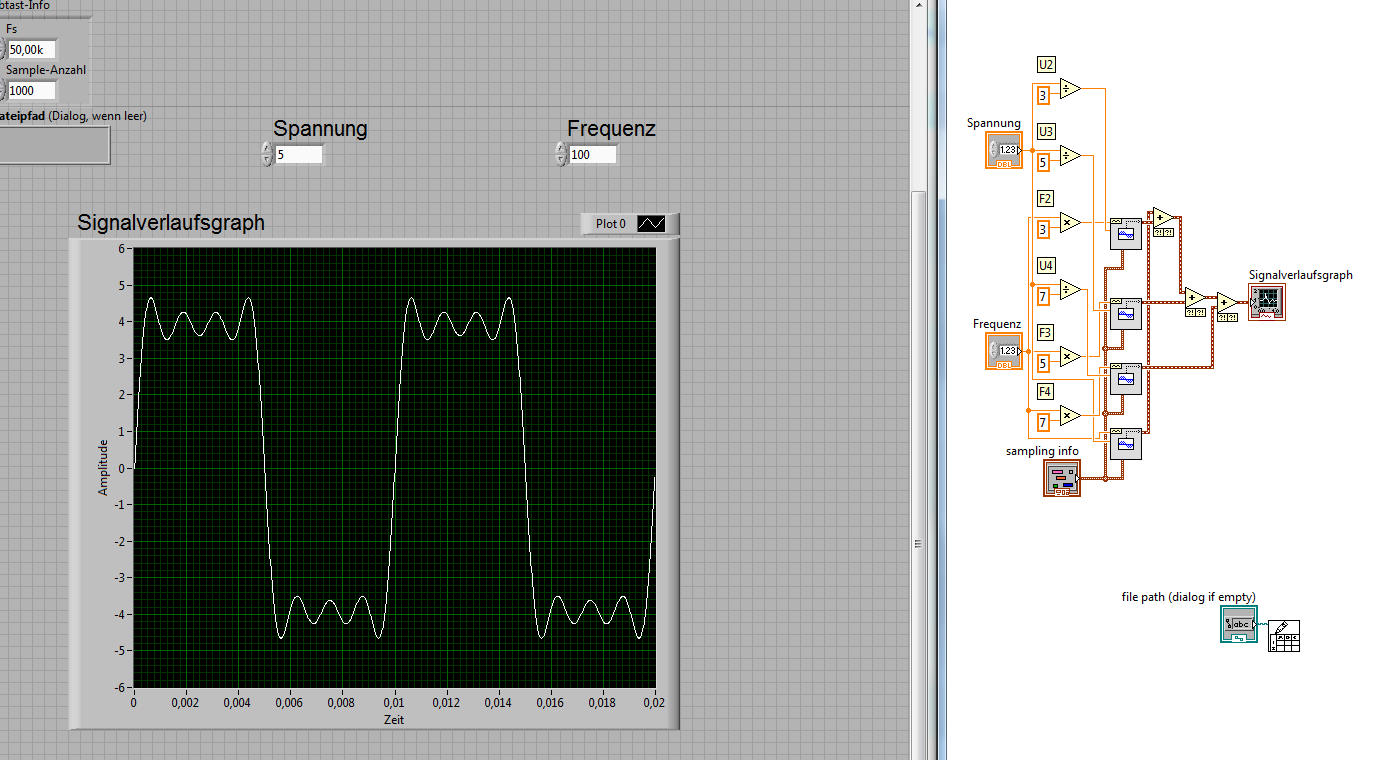The height and width of the screenshot is (765, 1374).
Task: Select the bottom Sine Waveform VI
Action: [1126, 443]
